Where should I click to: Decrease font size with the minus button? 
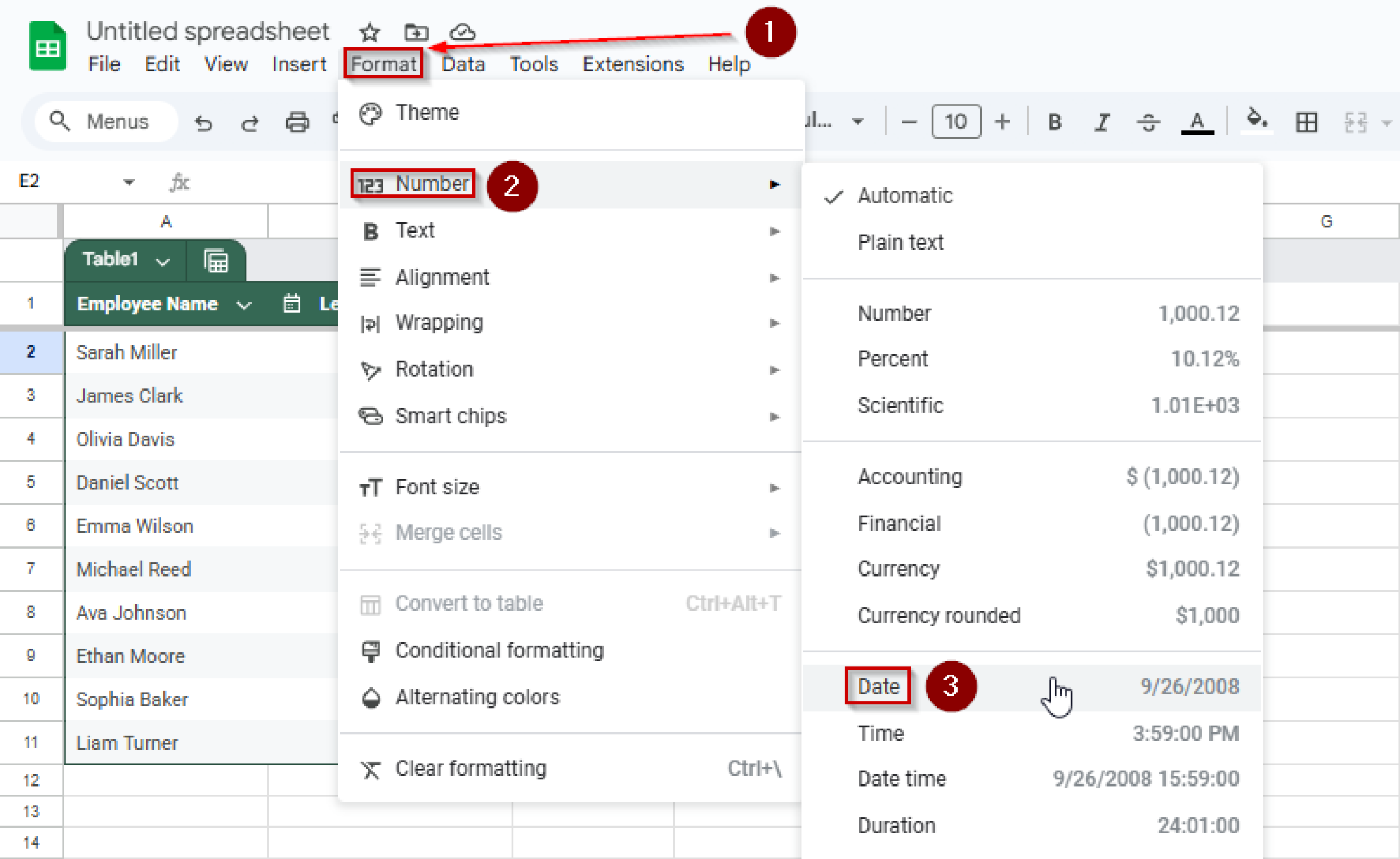tap(909, 122)
